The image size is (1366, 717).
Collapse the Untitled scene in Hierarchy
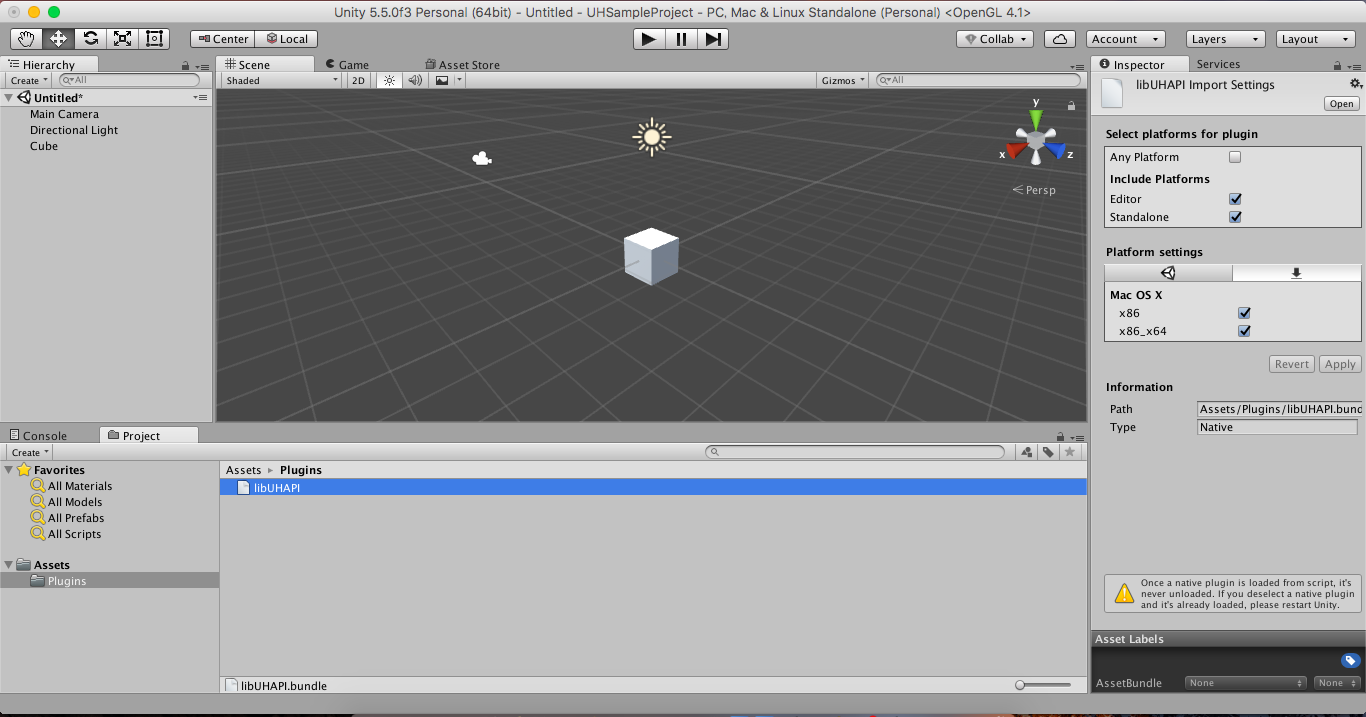(x=9, y=98)
